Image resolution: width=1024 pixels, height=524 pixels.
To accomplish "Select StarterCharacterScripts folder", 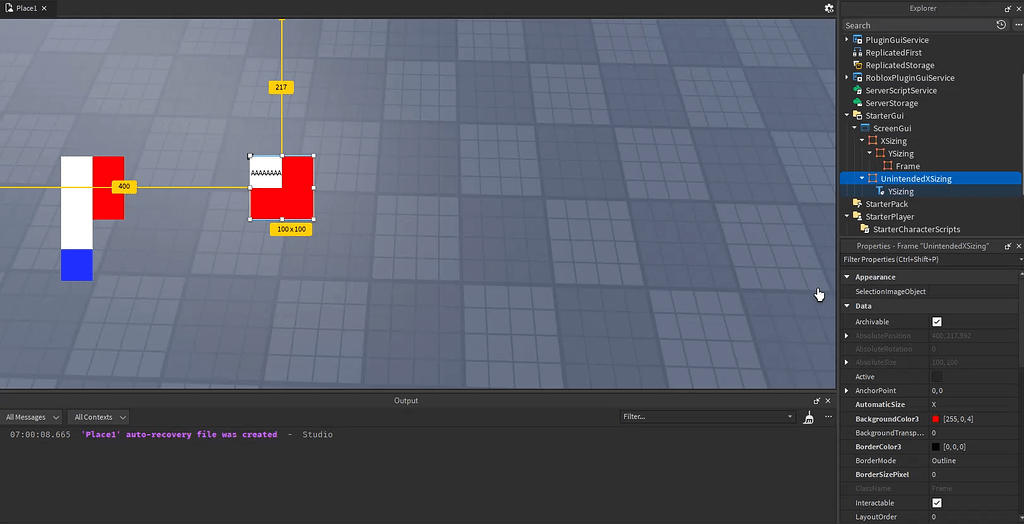I will tap(910, 229).
